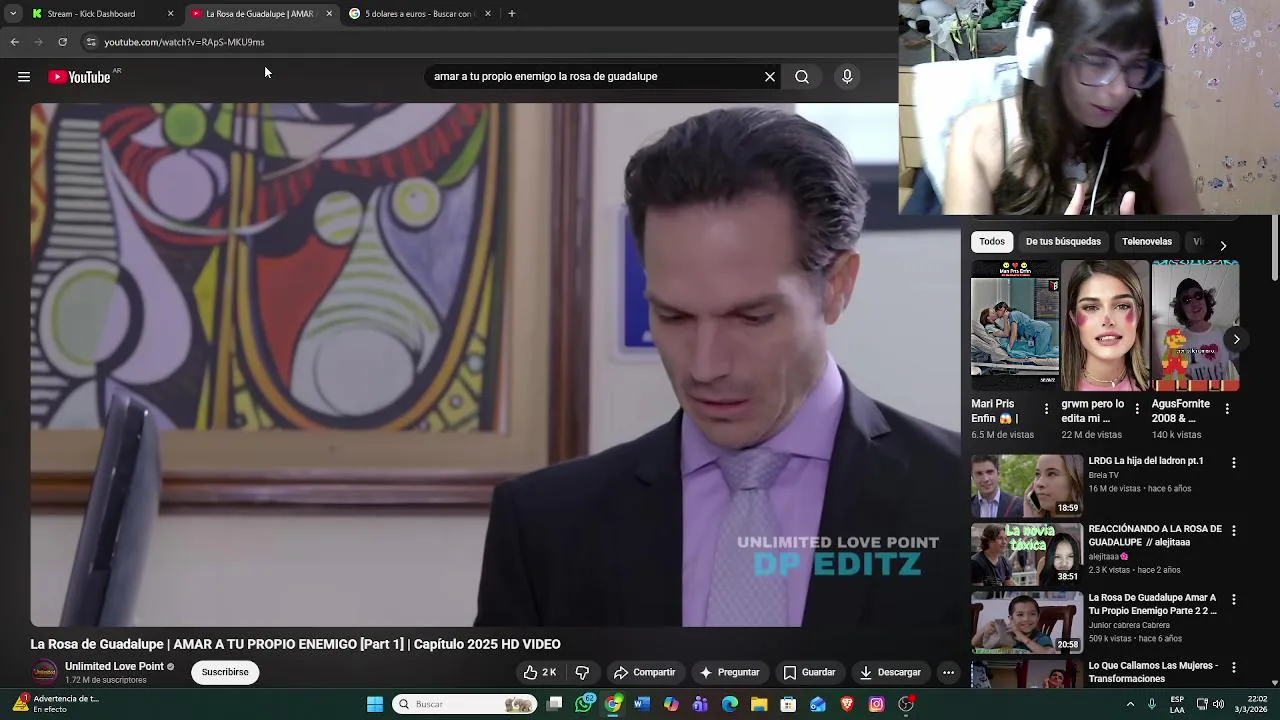The image size is (1280, 720).
Task: Click the magnifier search button
Action: (x=802, y=77)
